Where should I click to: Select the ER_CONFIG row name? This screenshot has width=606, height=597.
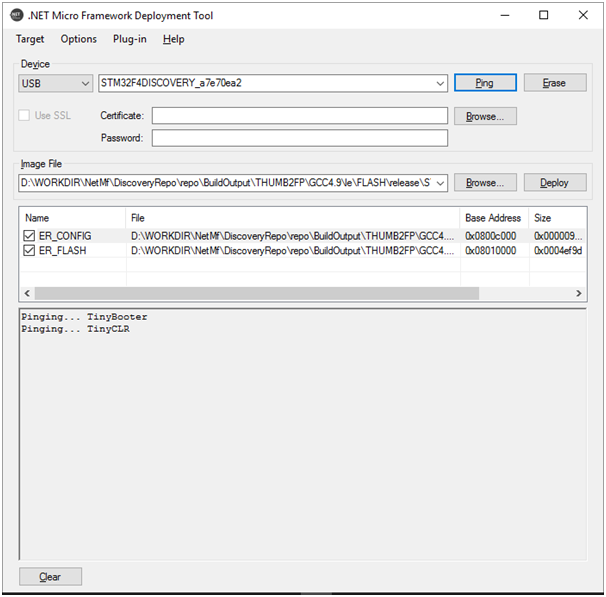(65, 236)
